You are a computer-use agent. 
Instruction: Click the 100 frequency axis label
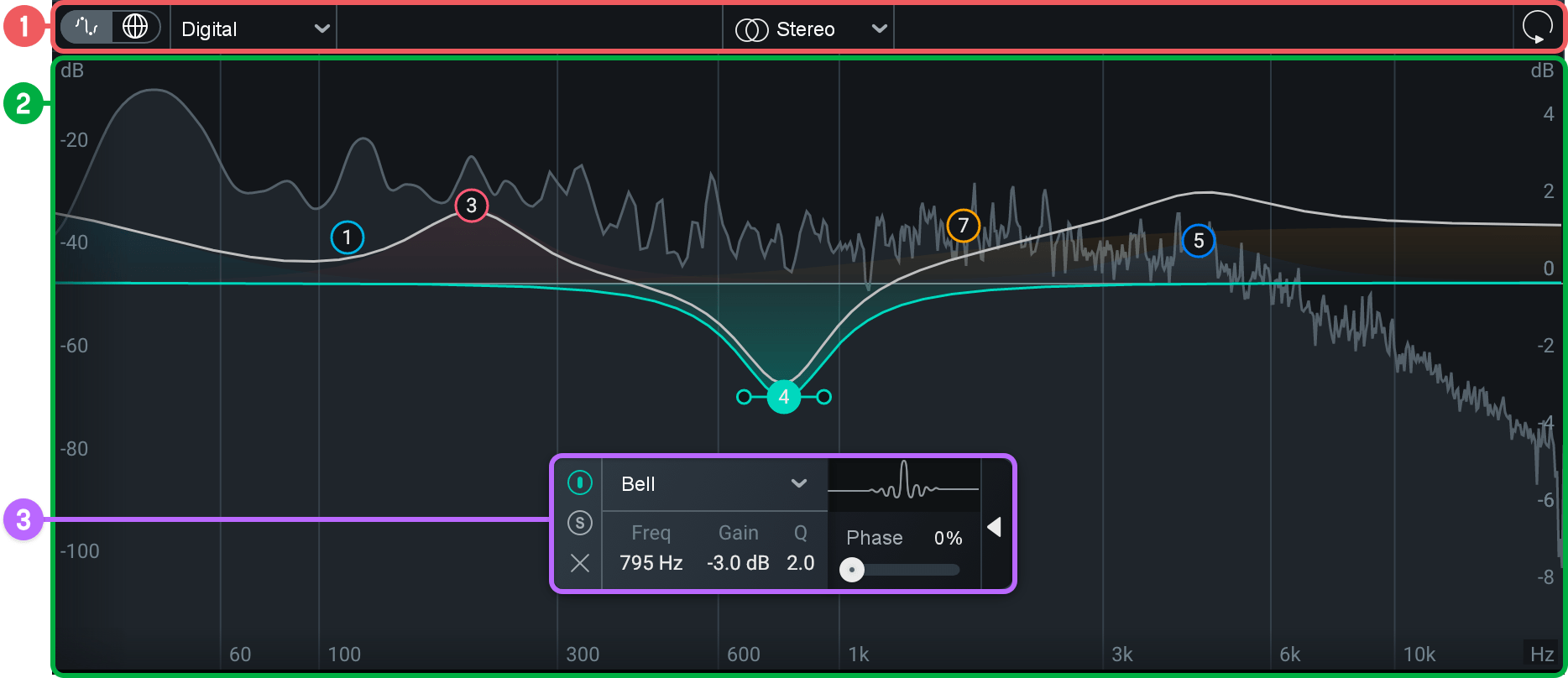344,655
